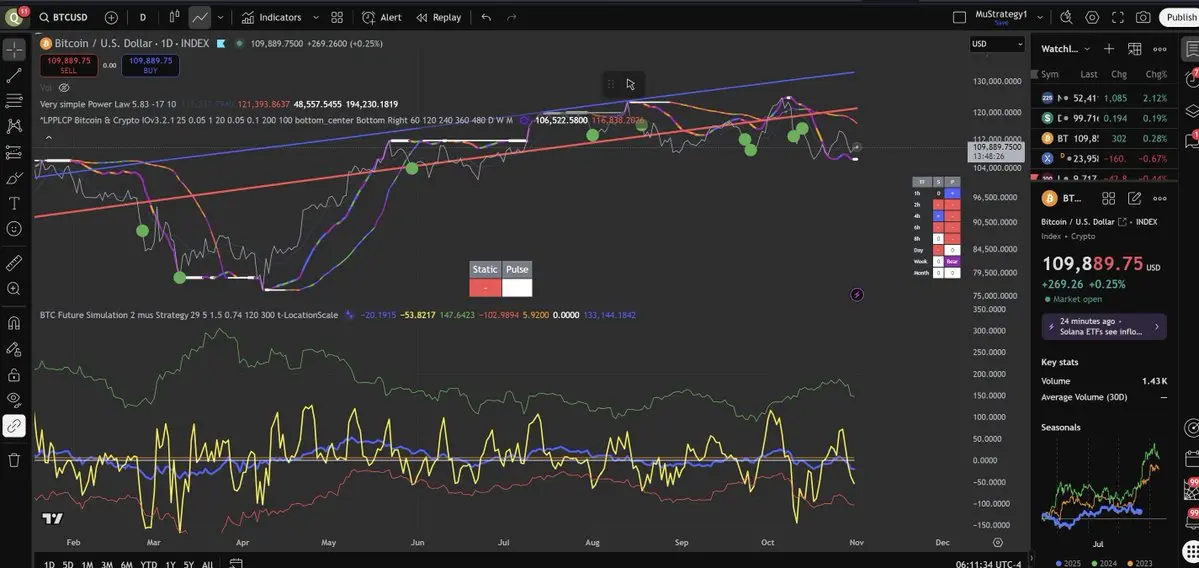Select watchlist row with -0.67% change
Image resolution: width=1199 pixels, height=568 pixels.
pos(1105,158)
